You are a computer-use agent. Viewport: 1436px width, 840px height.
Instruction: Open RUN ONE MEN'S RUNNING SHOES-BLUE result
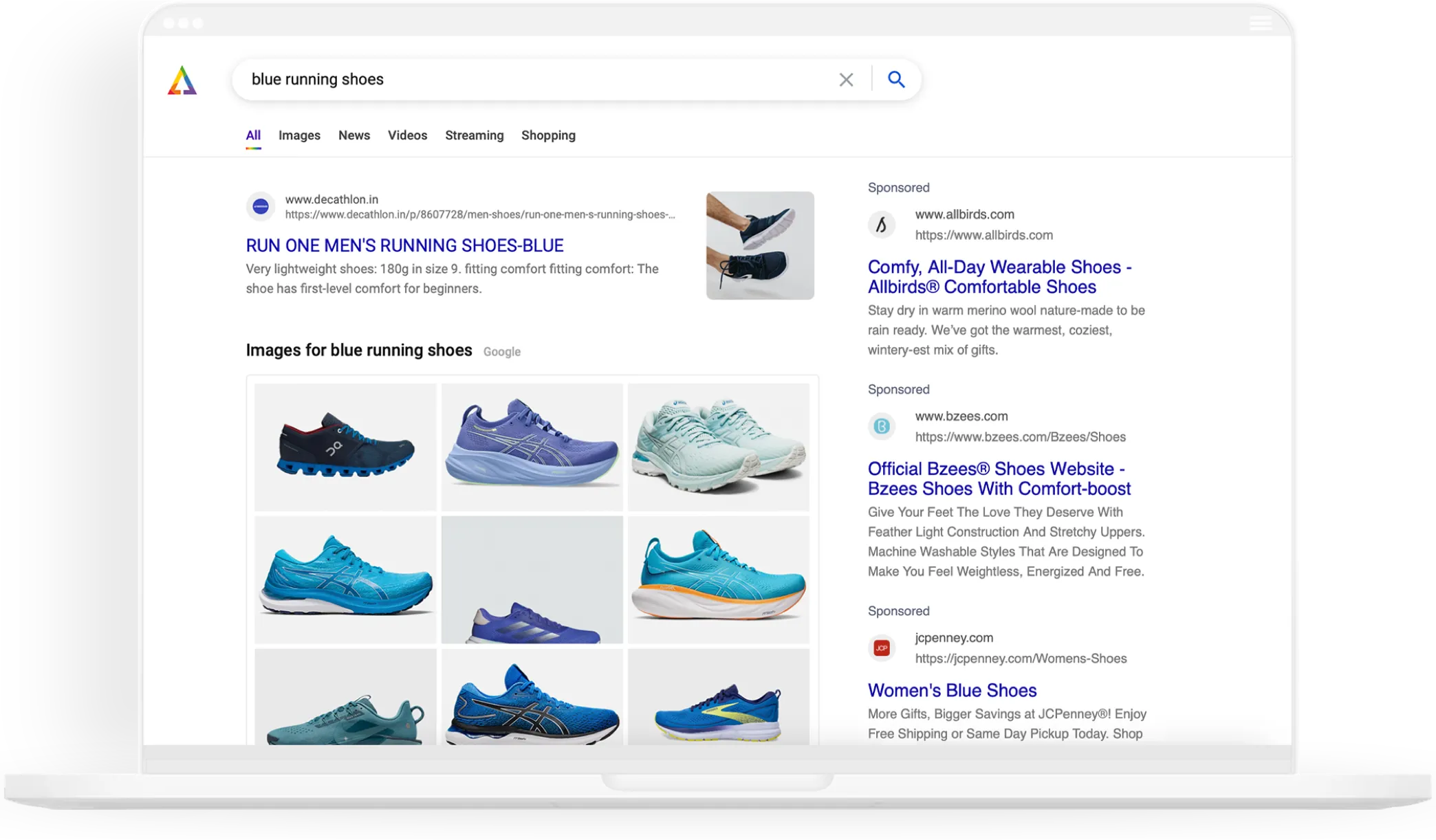coord(404,245)
